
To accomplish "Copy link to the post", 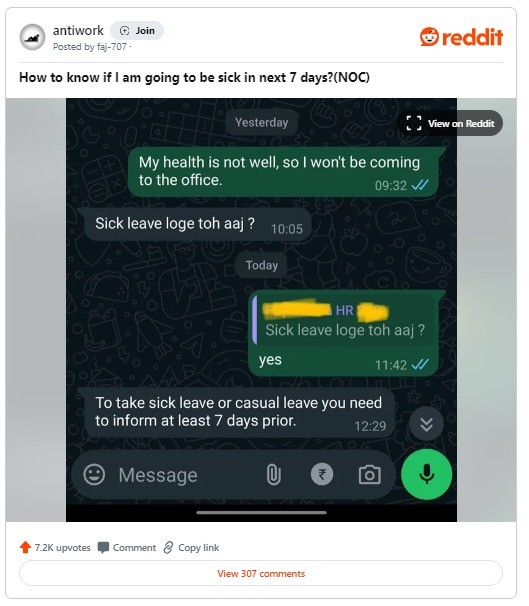I will [191, 548].
